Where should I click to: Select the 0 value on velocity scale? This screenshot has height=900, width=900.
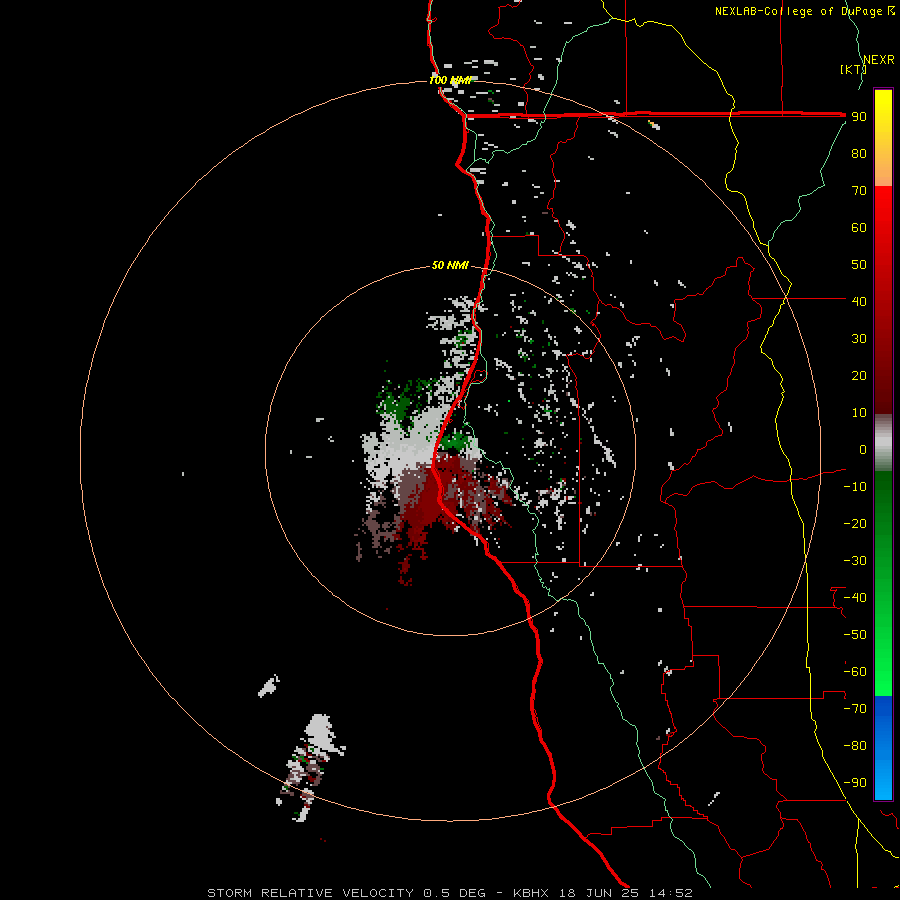pyautogui.click(x=863, y=449)
